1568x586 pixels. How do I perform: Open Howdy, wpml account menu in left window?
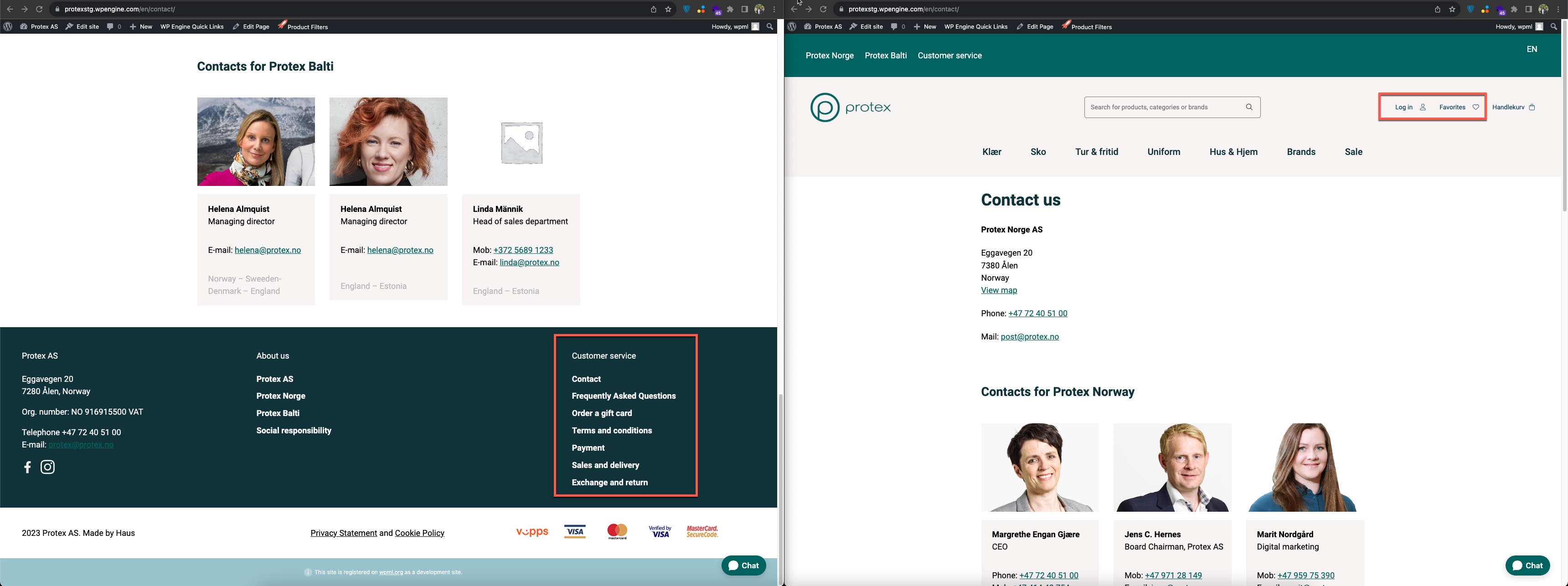click(x=735, y=27)
